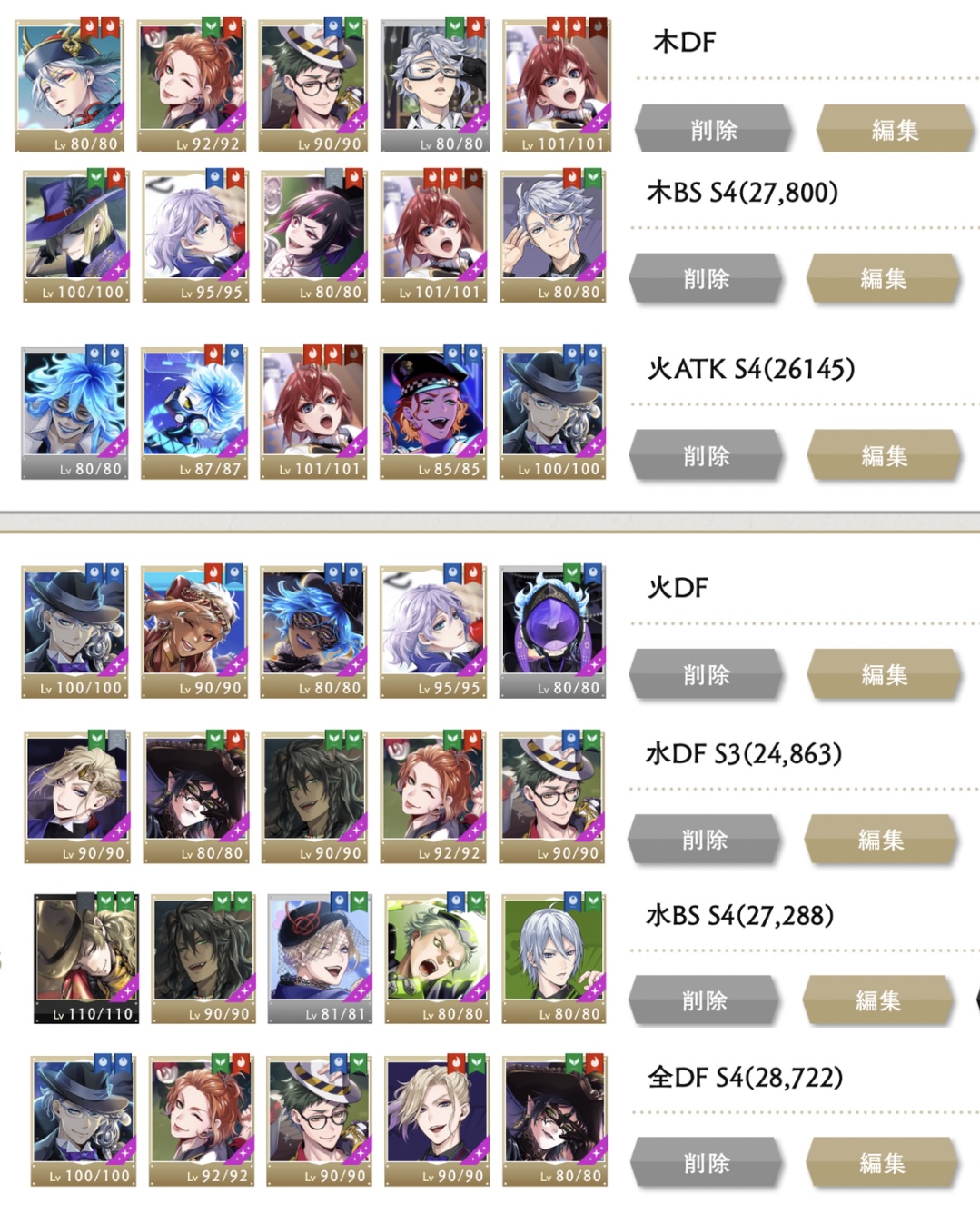Click 編集 button for 木DF deck
The image size is (980, 1214).
(x=895, y=129)
